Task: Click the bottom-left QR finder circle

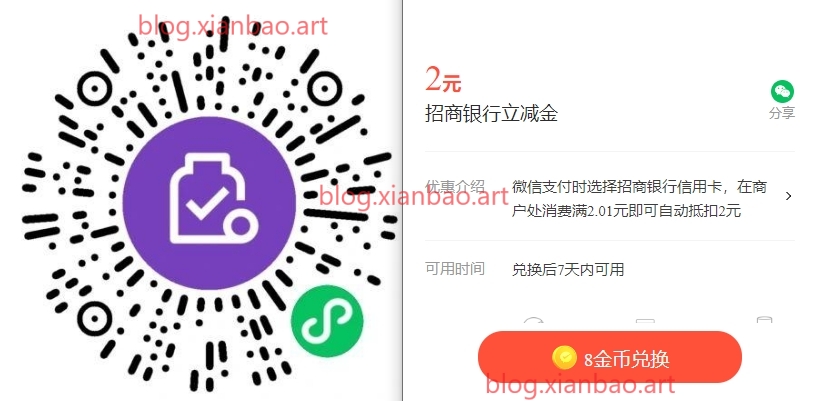Action: [x=94, y=319]
